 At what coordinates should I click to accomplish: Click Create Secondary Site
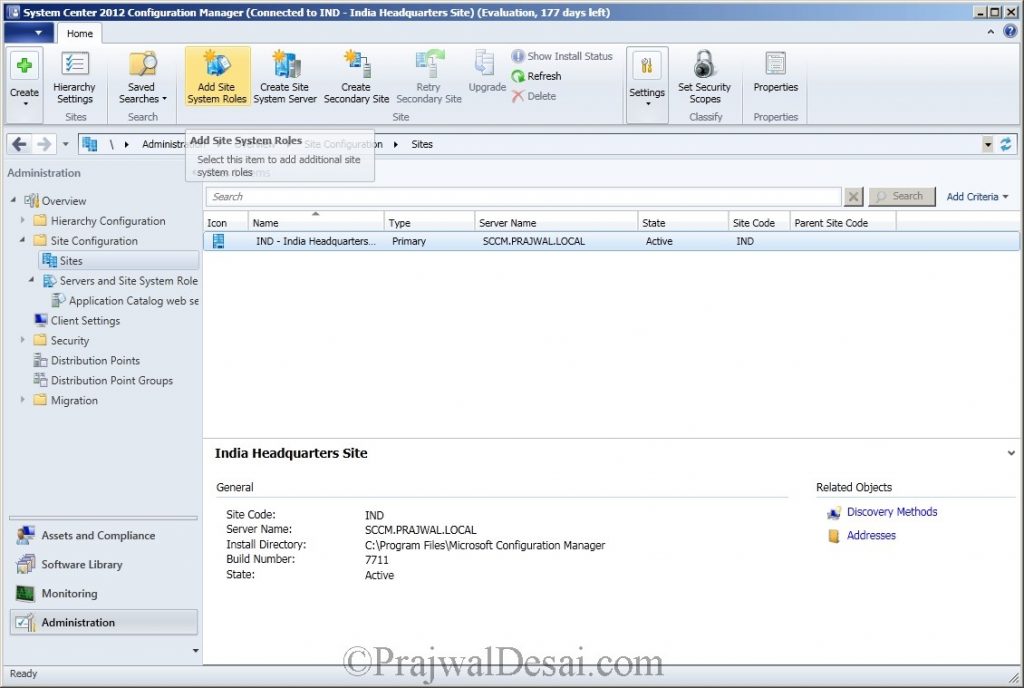[356, 77]
